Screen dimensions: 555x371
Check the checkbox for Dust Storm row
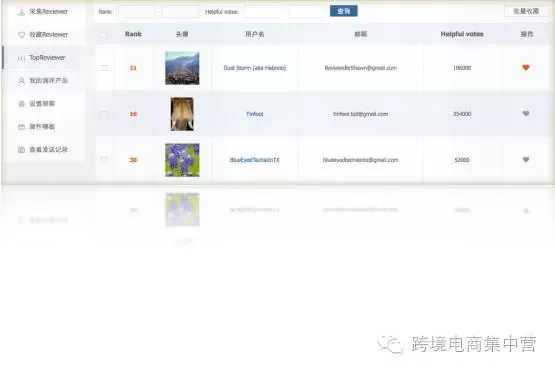click(x=104, y=68)
